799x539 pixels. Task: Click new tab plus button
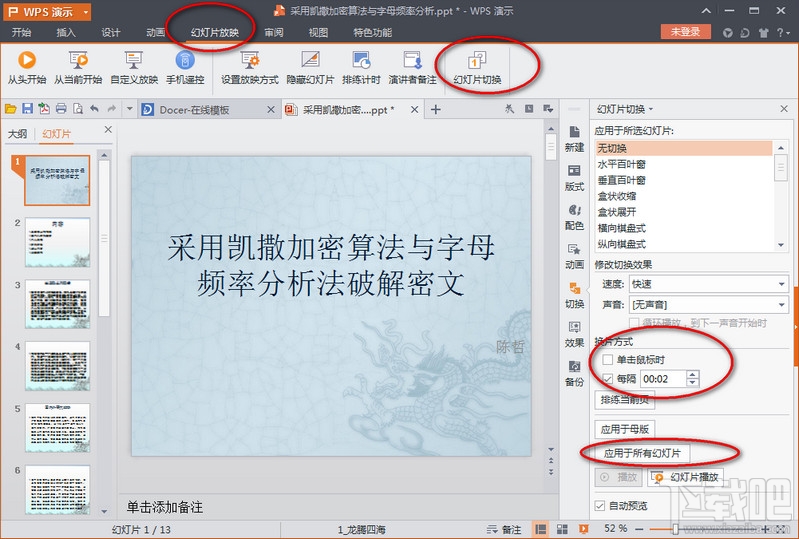click(x=436, y=110)
